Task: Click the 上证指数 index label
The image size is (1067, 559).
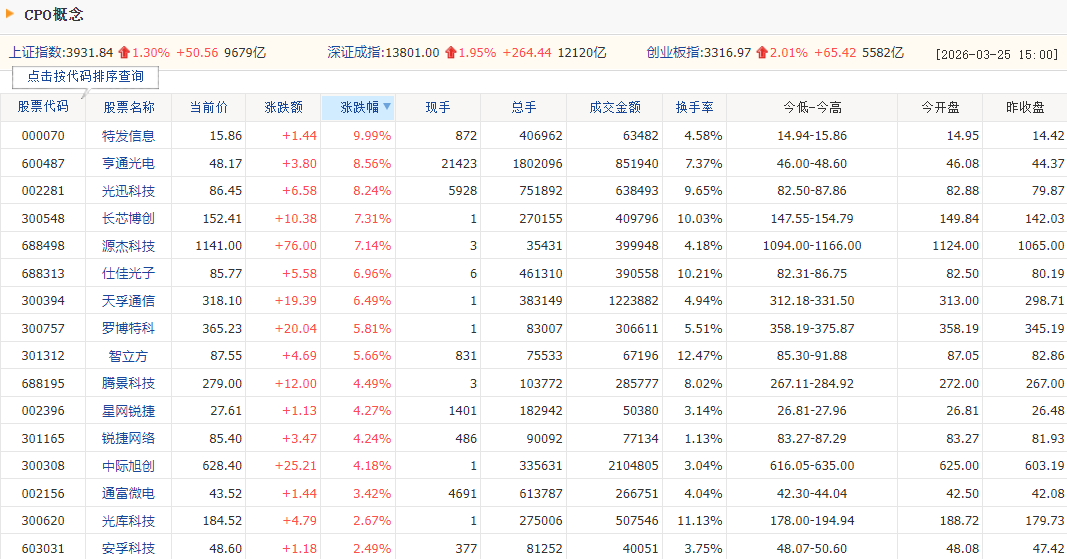Action: [x=35, y=52]
